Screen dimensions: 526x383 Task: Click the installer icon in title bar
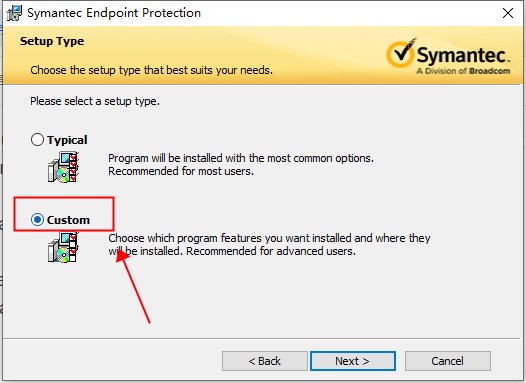pos(14,13)
